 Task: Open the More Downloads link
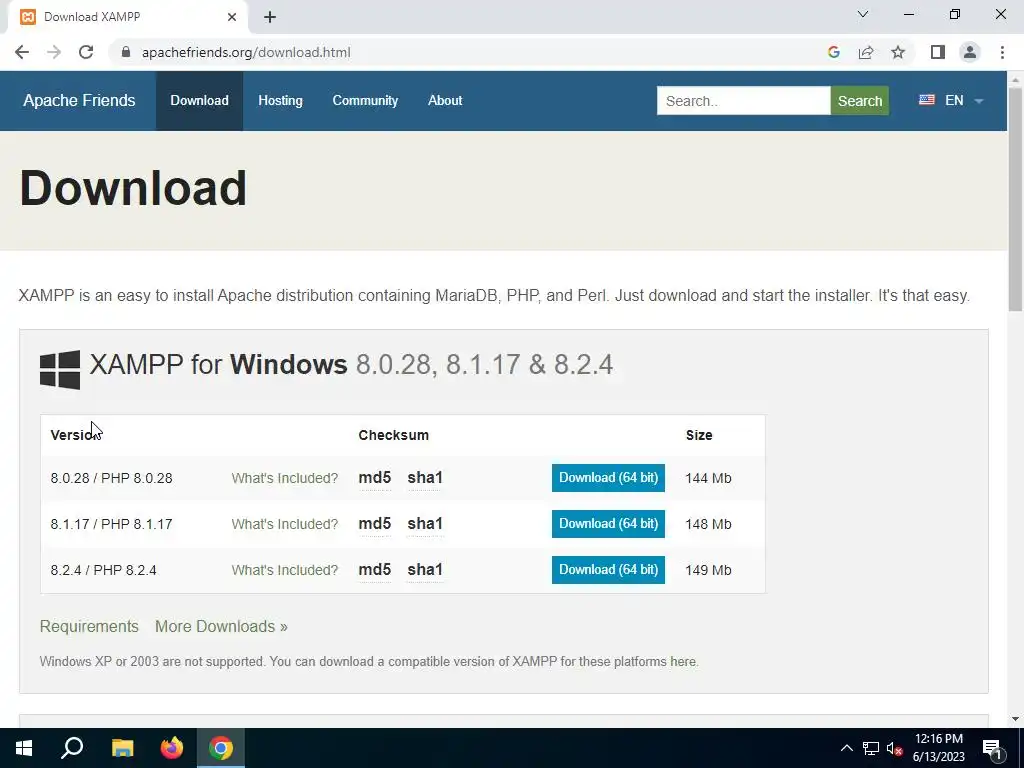(221, 626)
